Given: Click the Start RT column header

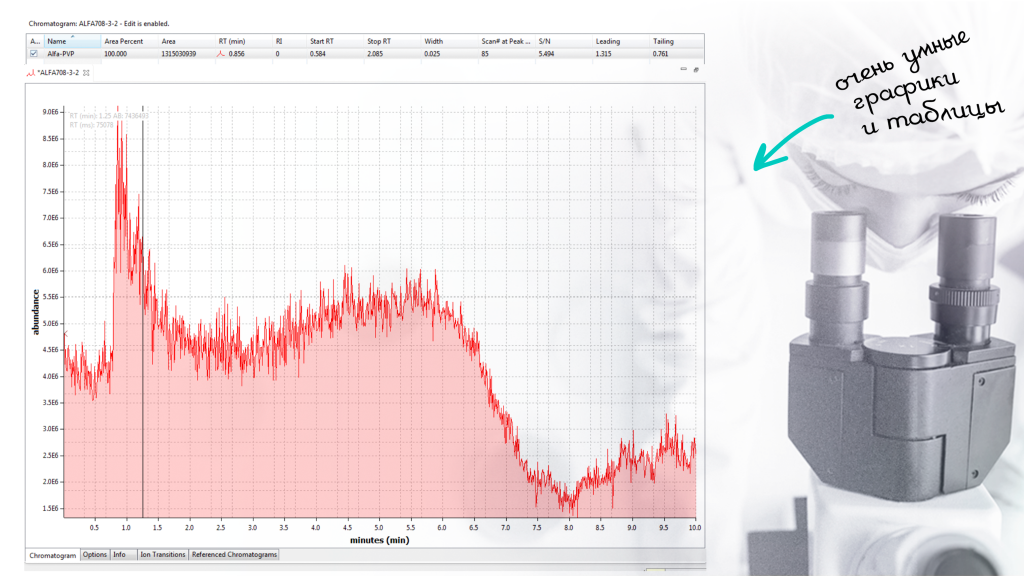Looking at the screenshot, I should [x=322, y=41].
